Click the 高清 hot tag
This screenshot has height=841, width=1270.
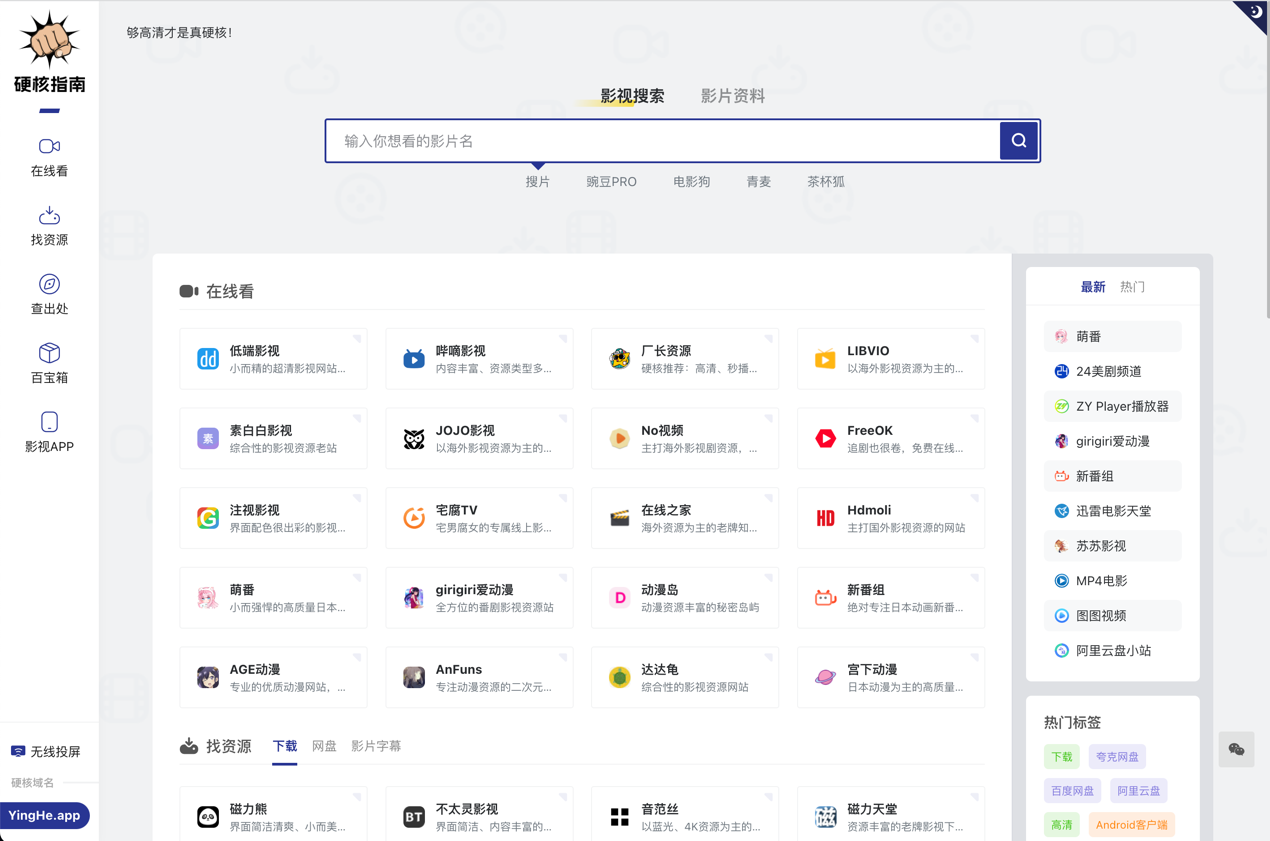[x=1062, y=825]
